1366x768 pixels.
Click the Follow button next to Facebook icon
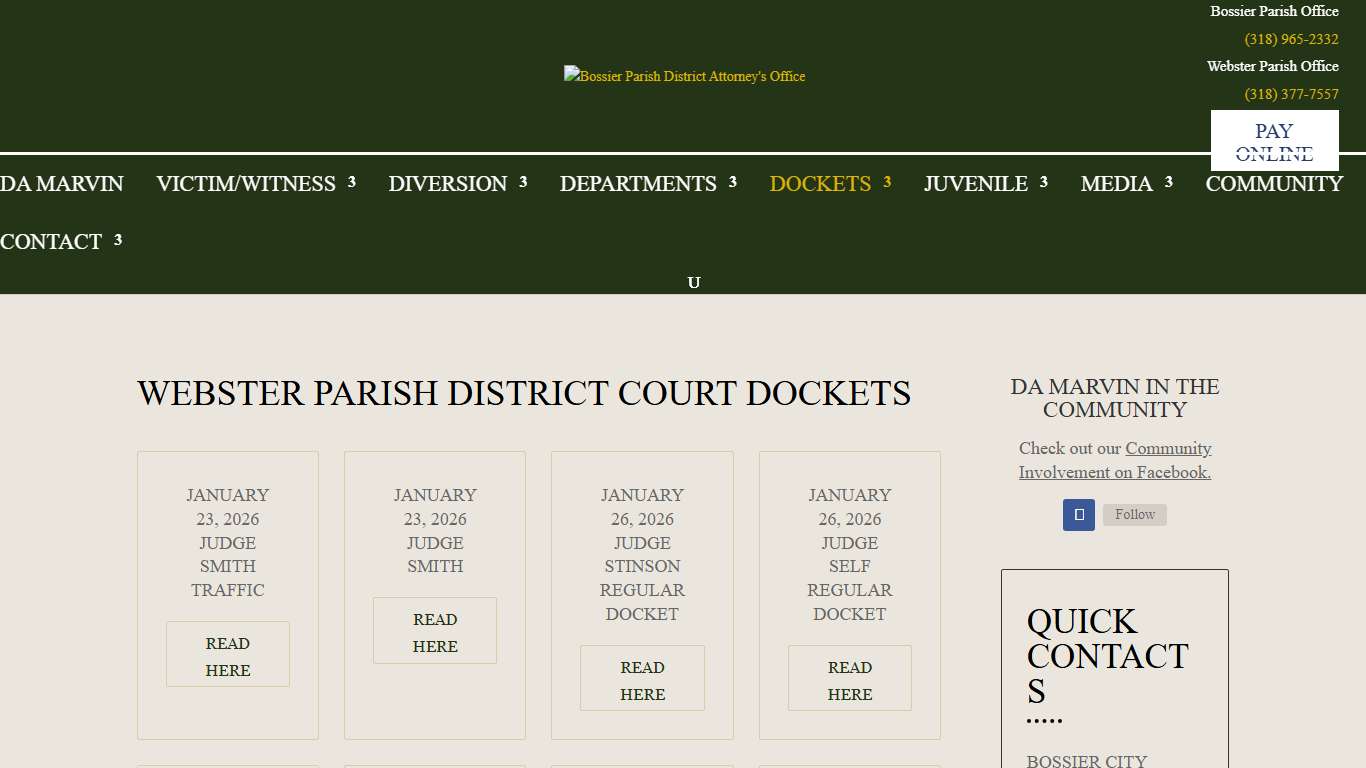[x=1134, y=514]
